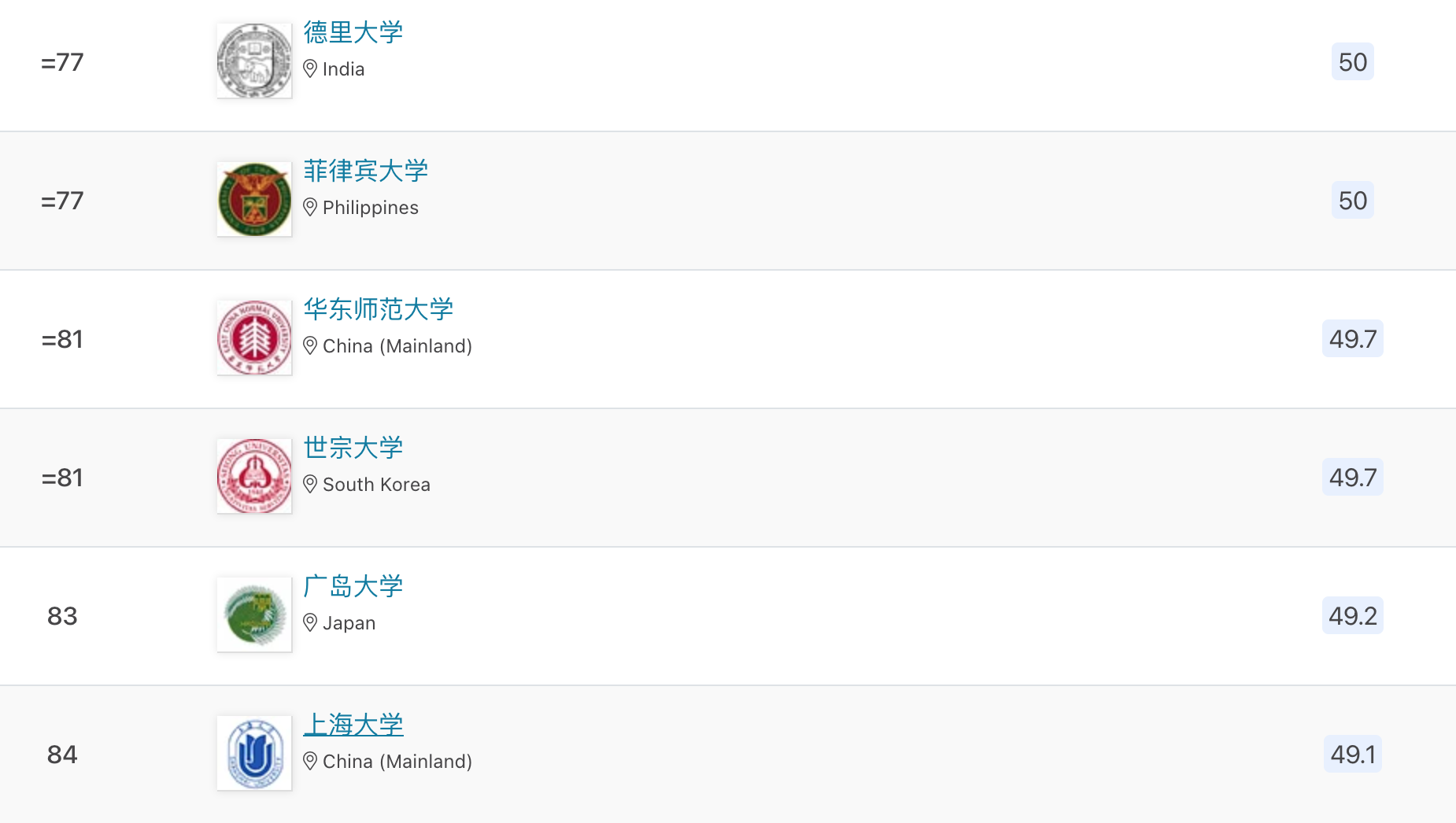The width and height of the screenshot is (1456, 823).
Task: Click the 华东师范大学 red seal logo
Action: pos(253,338)
